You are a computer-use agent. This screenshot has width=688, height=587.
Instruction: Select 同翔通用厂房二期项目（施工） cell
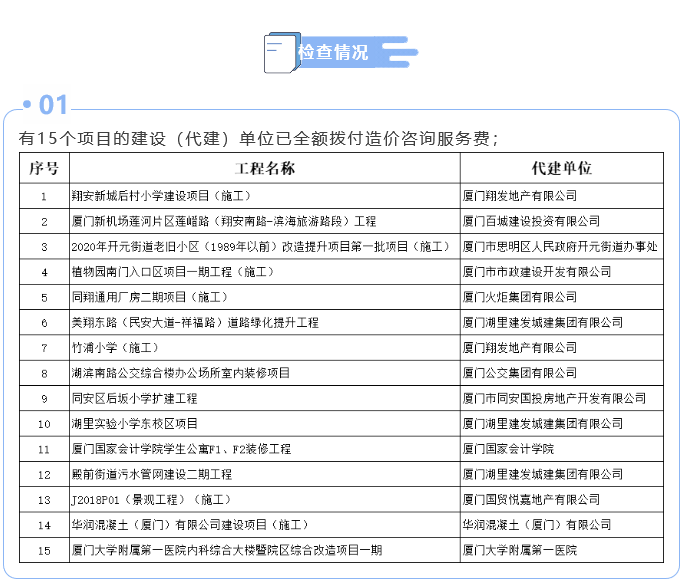[x=265, y=297]
